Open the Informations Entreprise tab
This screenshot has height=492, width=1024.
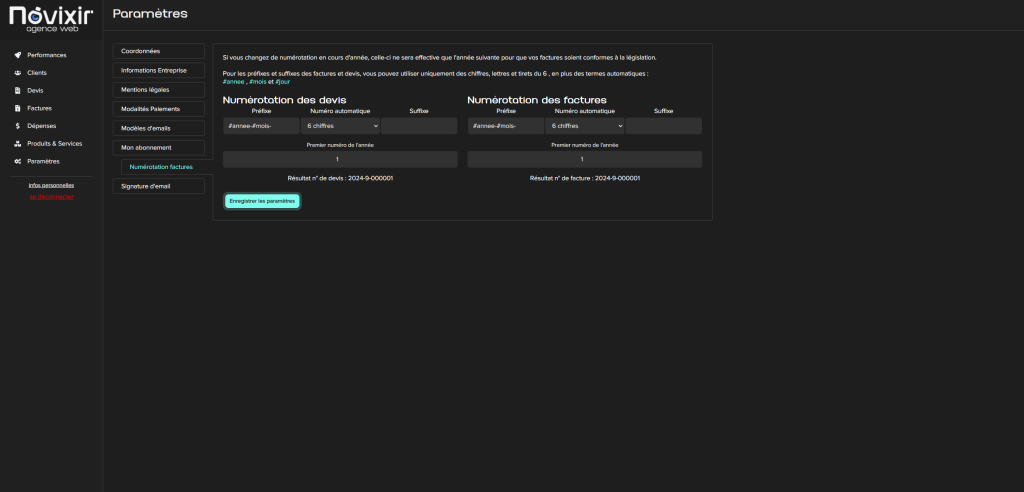coord(158,70)
